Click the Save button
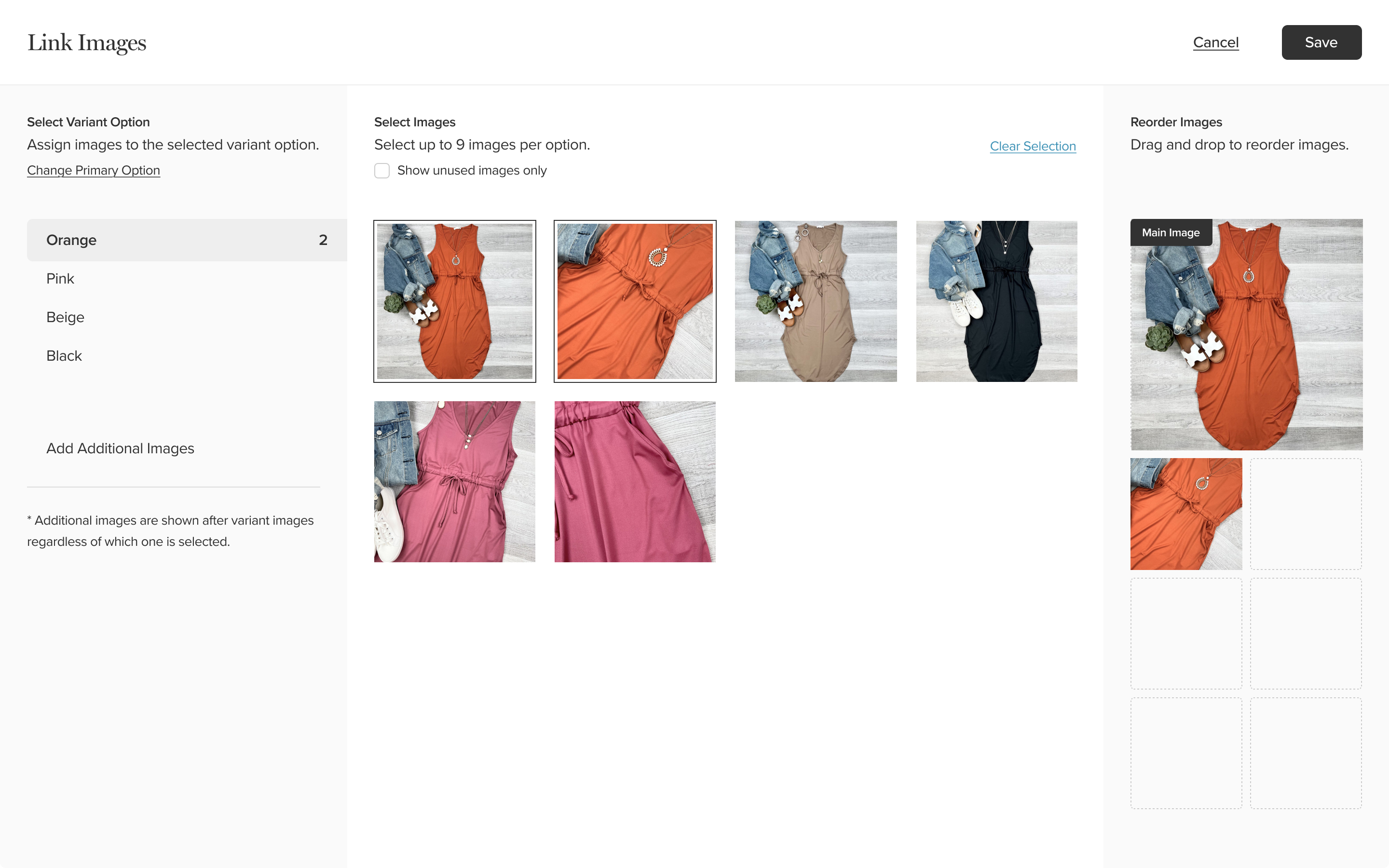The height and width of the screenshot is (868, 1389). 1321,42
